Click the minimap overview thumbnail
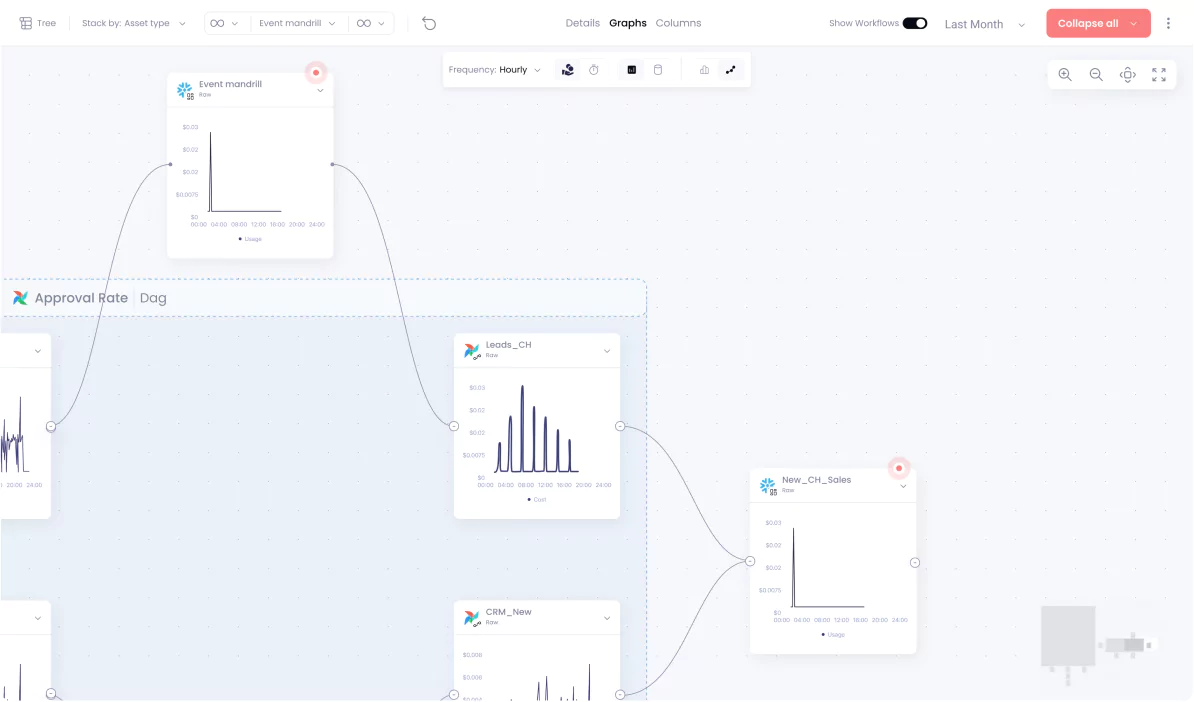 [1097, 644]
